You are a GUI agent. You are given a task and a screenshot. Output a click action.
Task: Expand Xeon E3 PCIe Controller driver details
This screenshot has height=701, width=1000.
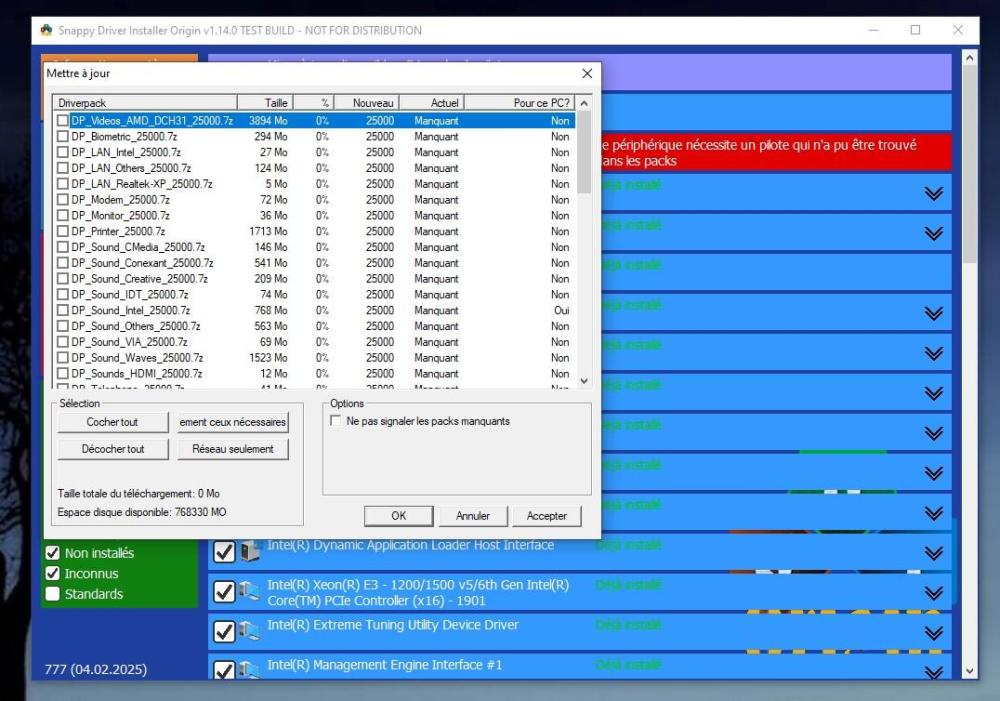(x=933, y=593)
